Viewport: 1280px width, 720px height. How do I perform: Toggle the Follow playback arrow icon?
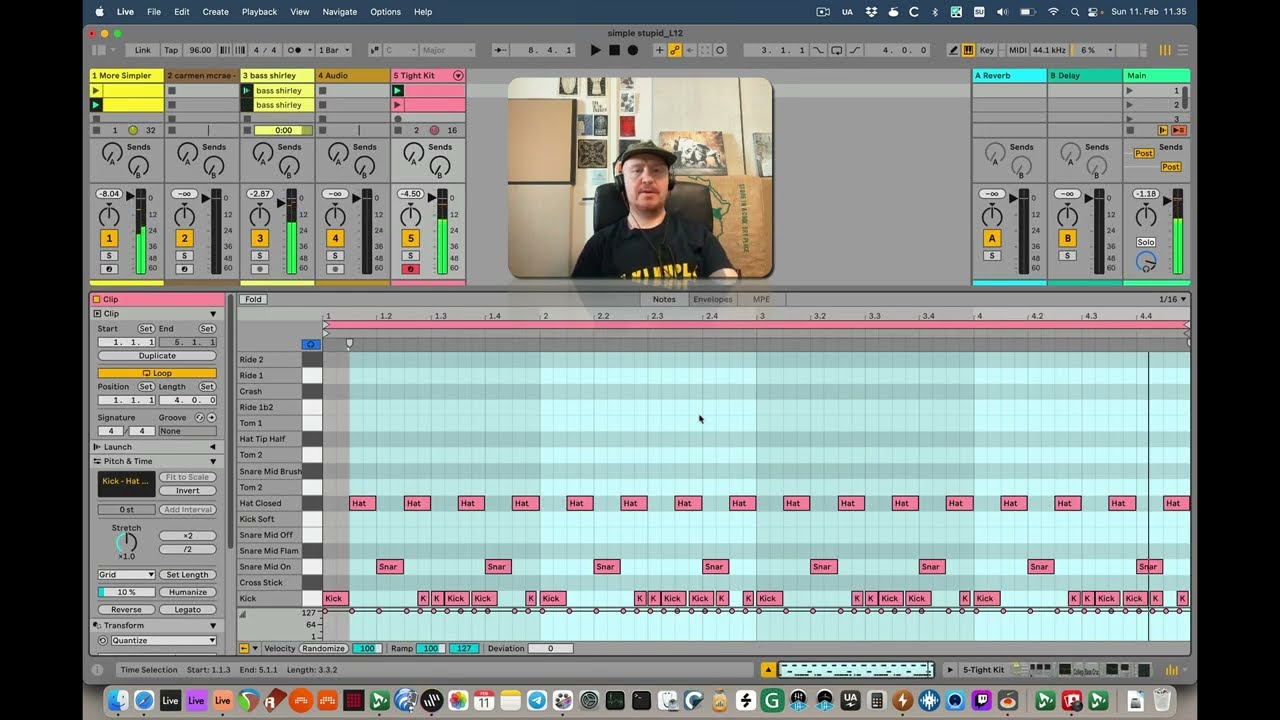coord(500,50)
